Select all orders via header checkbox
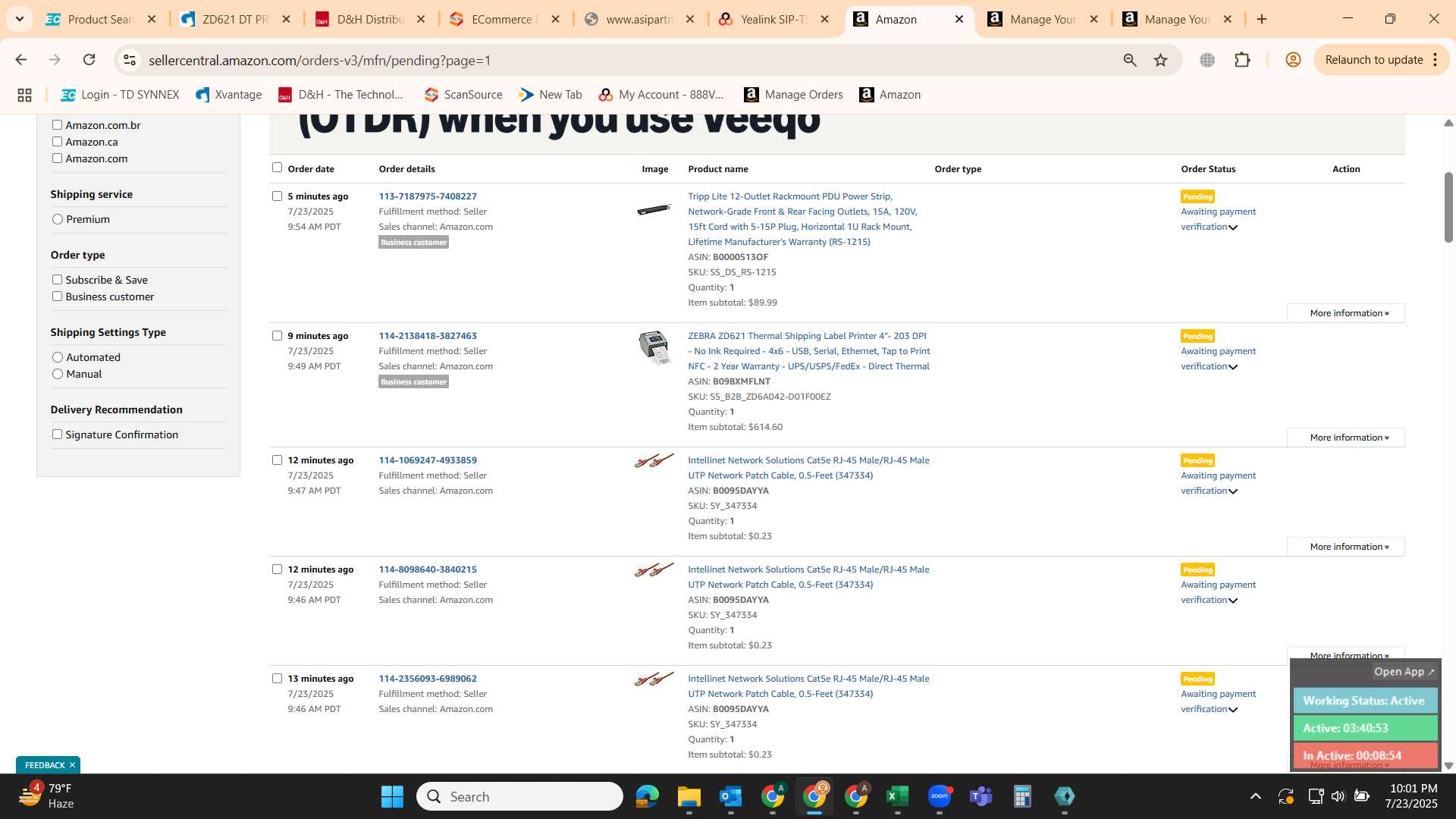1456x819 pixels. click(277, 168)
